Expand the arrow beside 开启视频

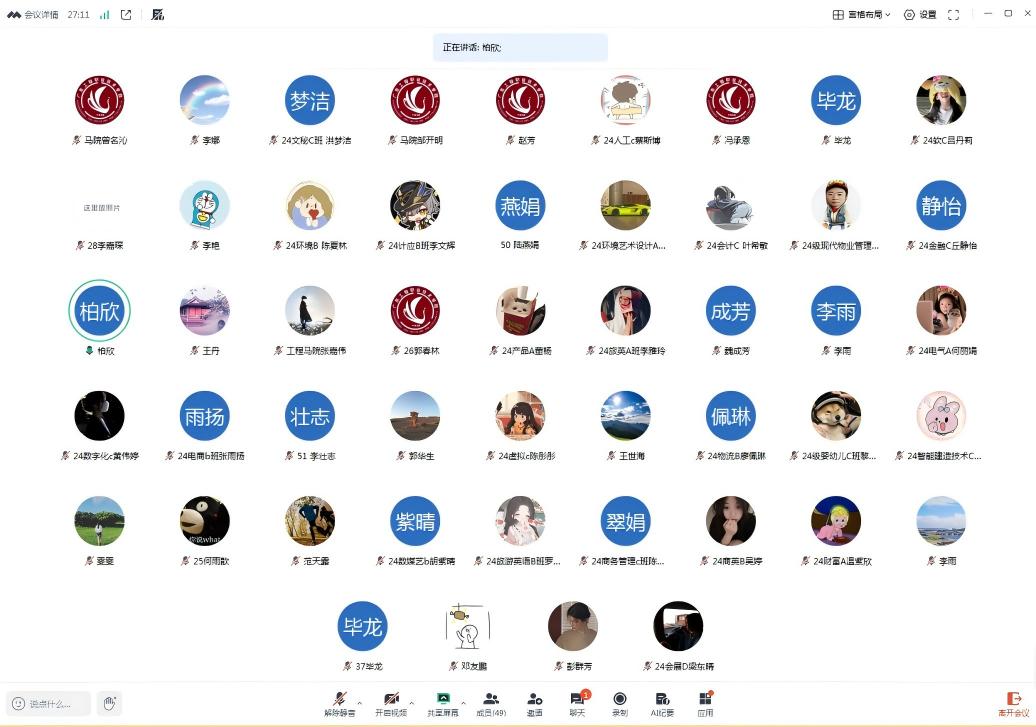point(412,703)
